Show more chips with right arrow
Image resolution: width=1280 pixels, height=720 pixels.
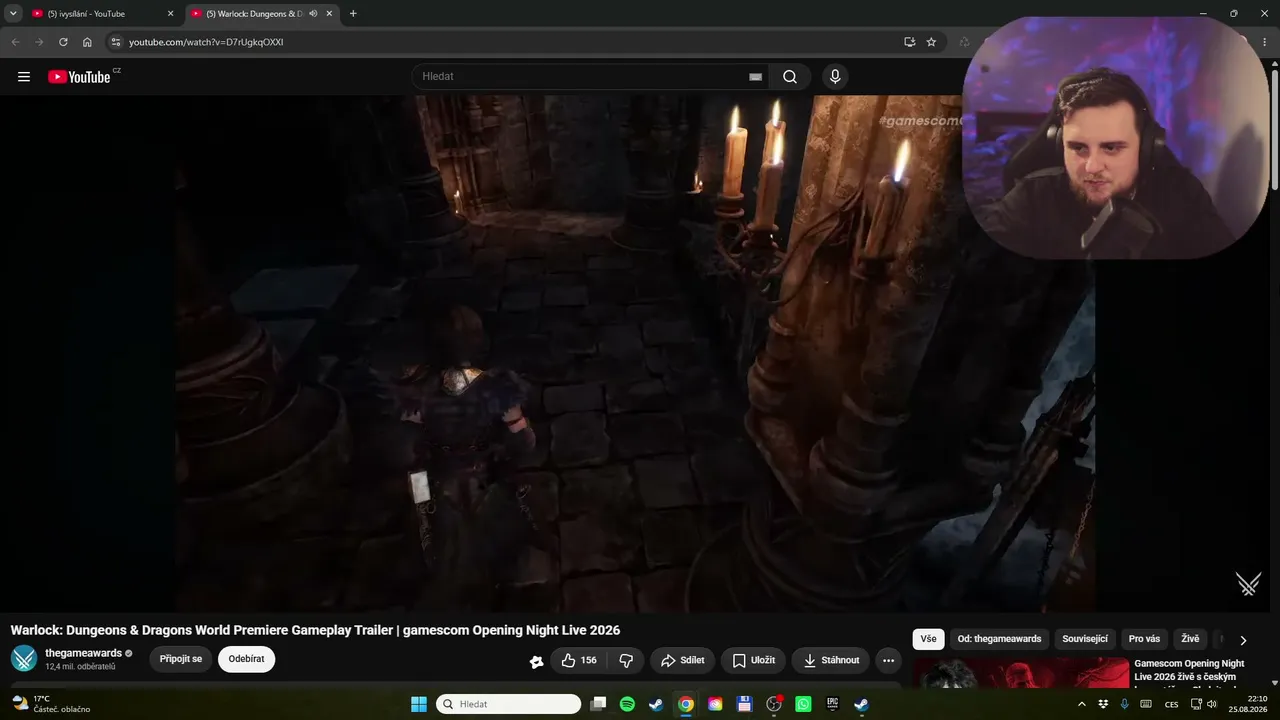tap(1243, 640)
